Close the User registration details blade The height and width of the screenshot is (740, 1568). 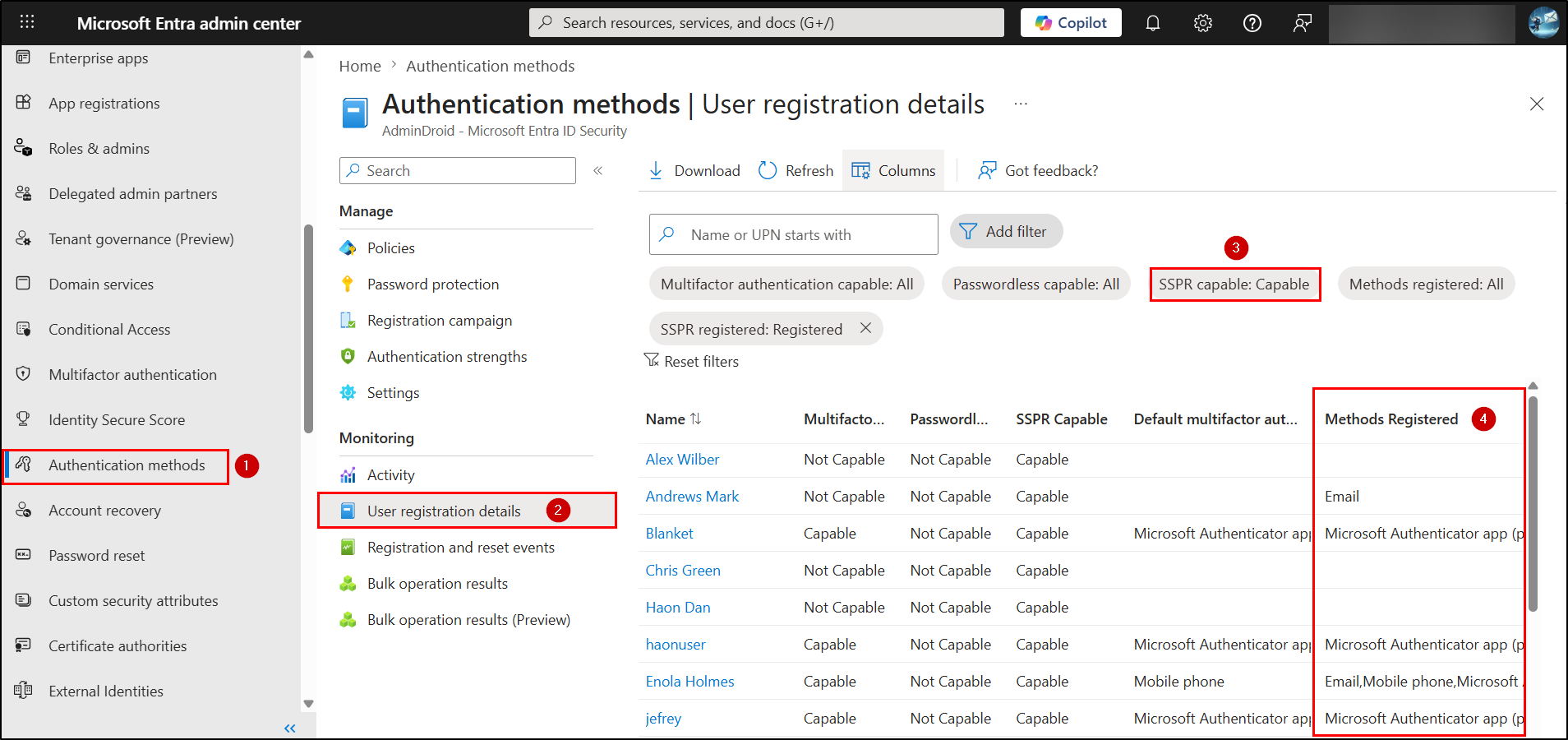point(1537,104)
